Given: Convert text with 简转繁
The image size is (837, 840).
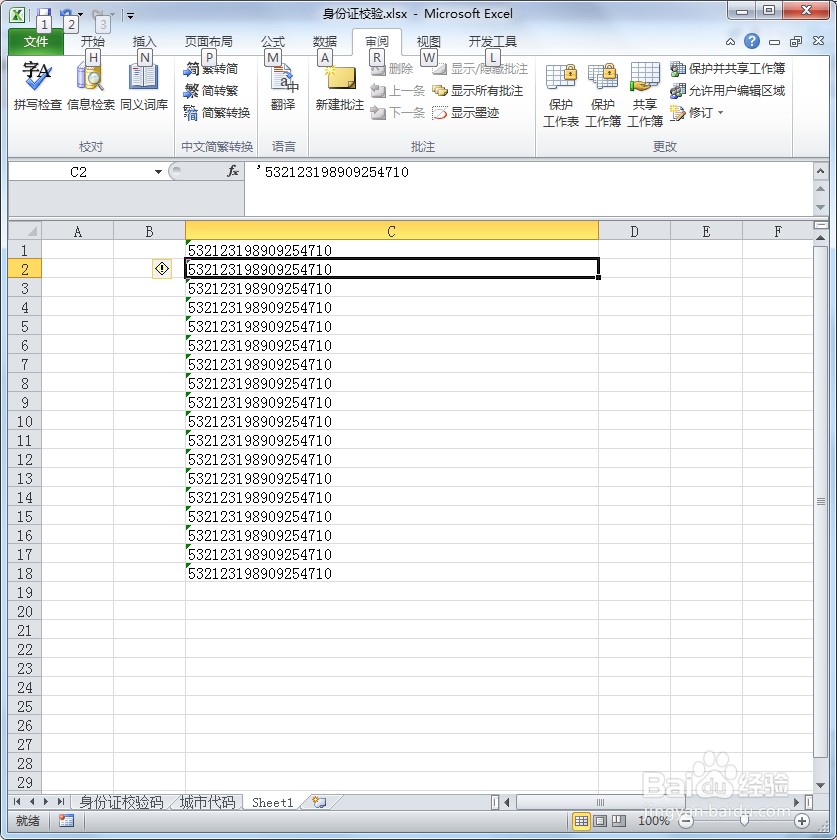Looking at the screenshot, I should [x=211, y=91].
